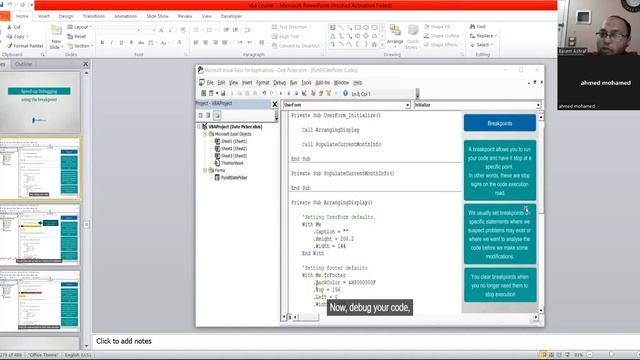The height and width of the screenshot is (360, 640).
Task: Click Replace in the Editing group
Action: coord(483,36)
